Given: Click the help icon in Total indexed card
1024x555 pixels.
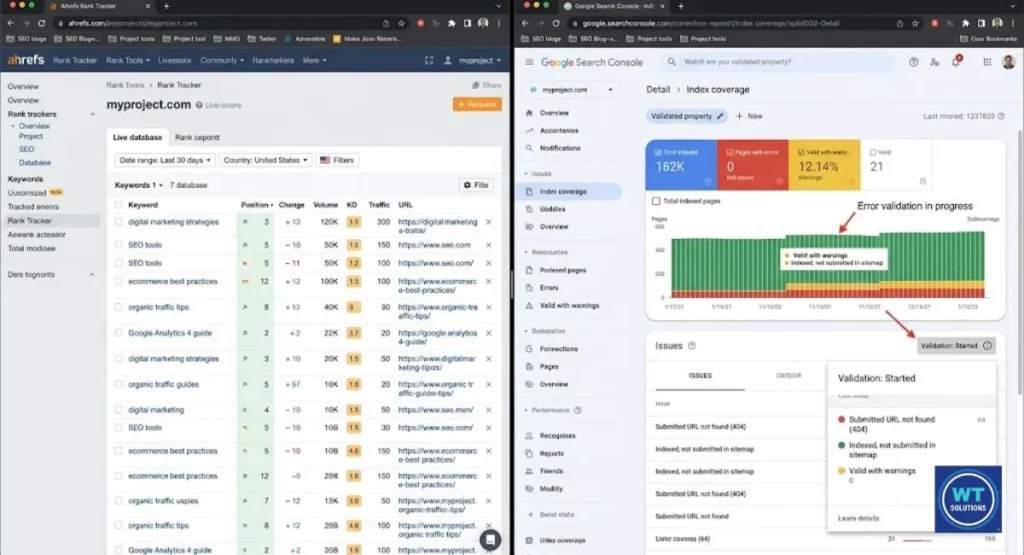Looking at the screenshot, I should coord(707,182).
